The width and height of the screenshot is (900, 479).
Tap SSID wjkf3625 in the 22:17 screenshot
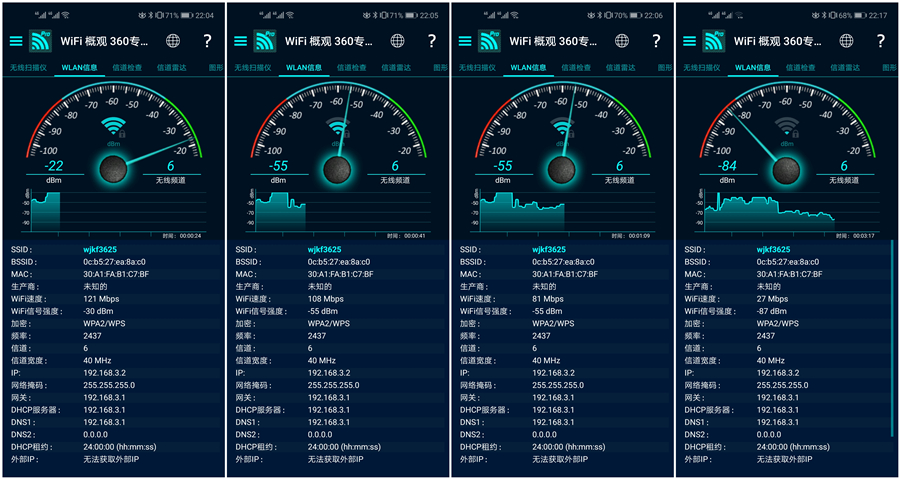click(x=774, y=250)
